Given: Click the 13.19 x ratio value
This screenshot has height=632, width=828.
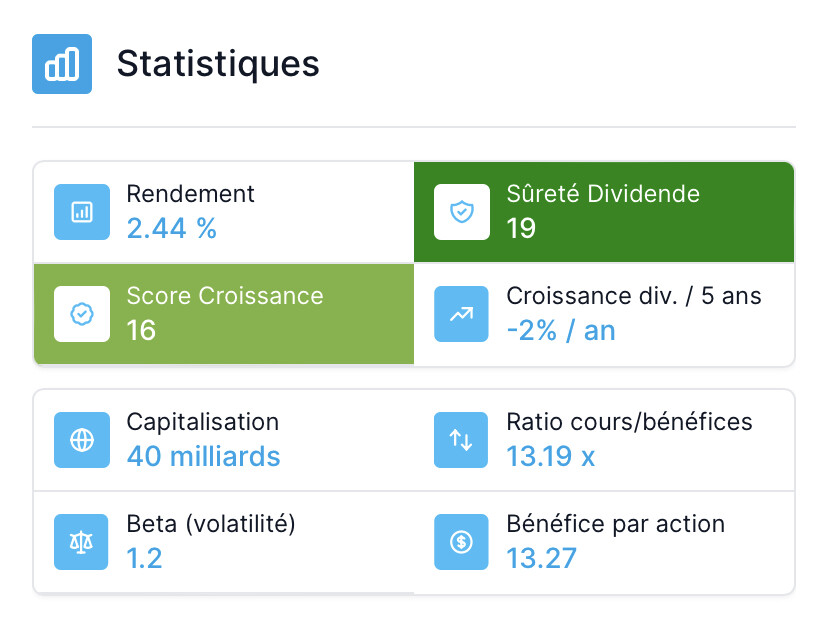Looking at the screenshot, I should coord(550,457).
